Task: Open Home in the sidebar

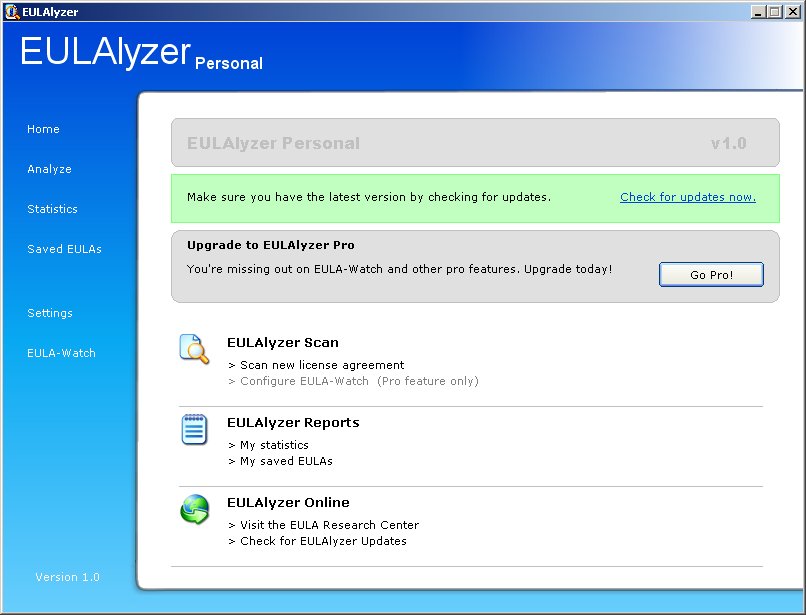Action: [43, 129]
